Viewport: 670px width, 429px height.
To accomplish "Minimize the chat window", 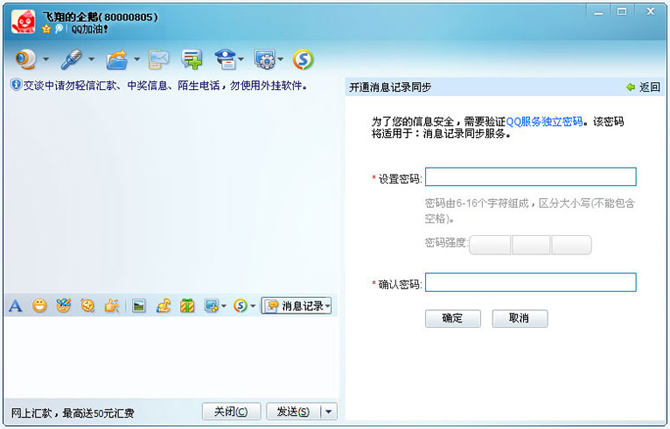I will (x=599, y=12).
